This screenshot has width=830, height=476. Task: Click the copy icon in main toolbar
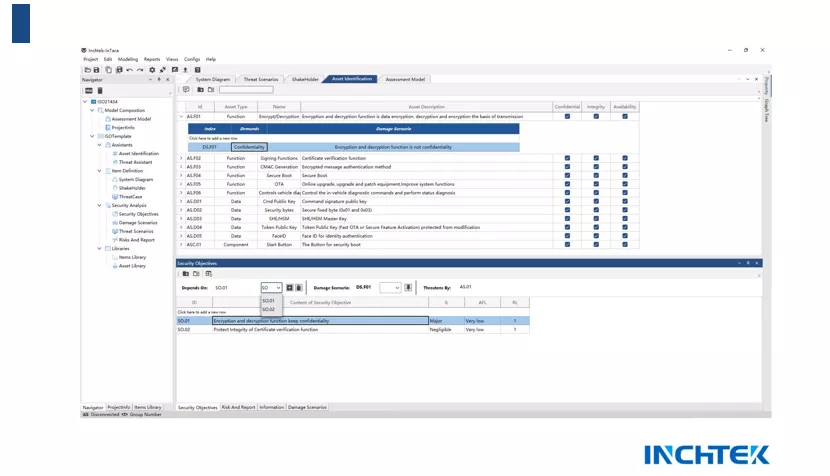(109, 70)
